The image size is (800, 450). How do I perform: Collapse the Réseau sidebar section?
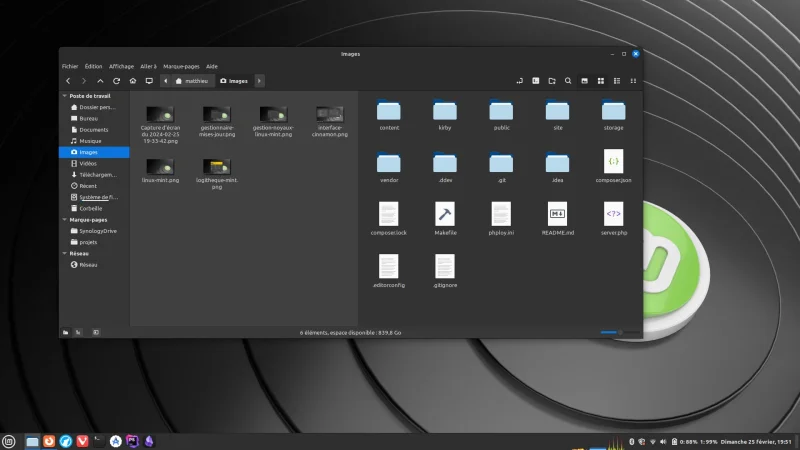[65, 254]
